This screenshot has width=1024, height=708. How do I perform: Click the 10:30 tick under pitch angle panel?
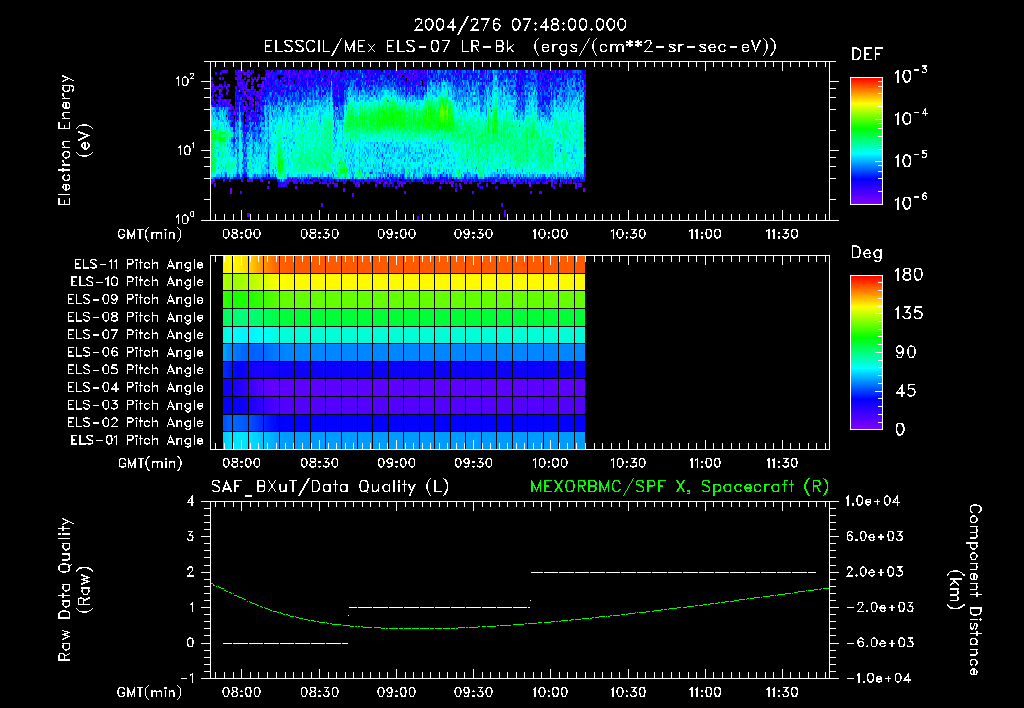pyautogui.click(x=628, y=463)
